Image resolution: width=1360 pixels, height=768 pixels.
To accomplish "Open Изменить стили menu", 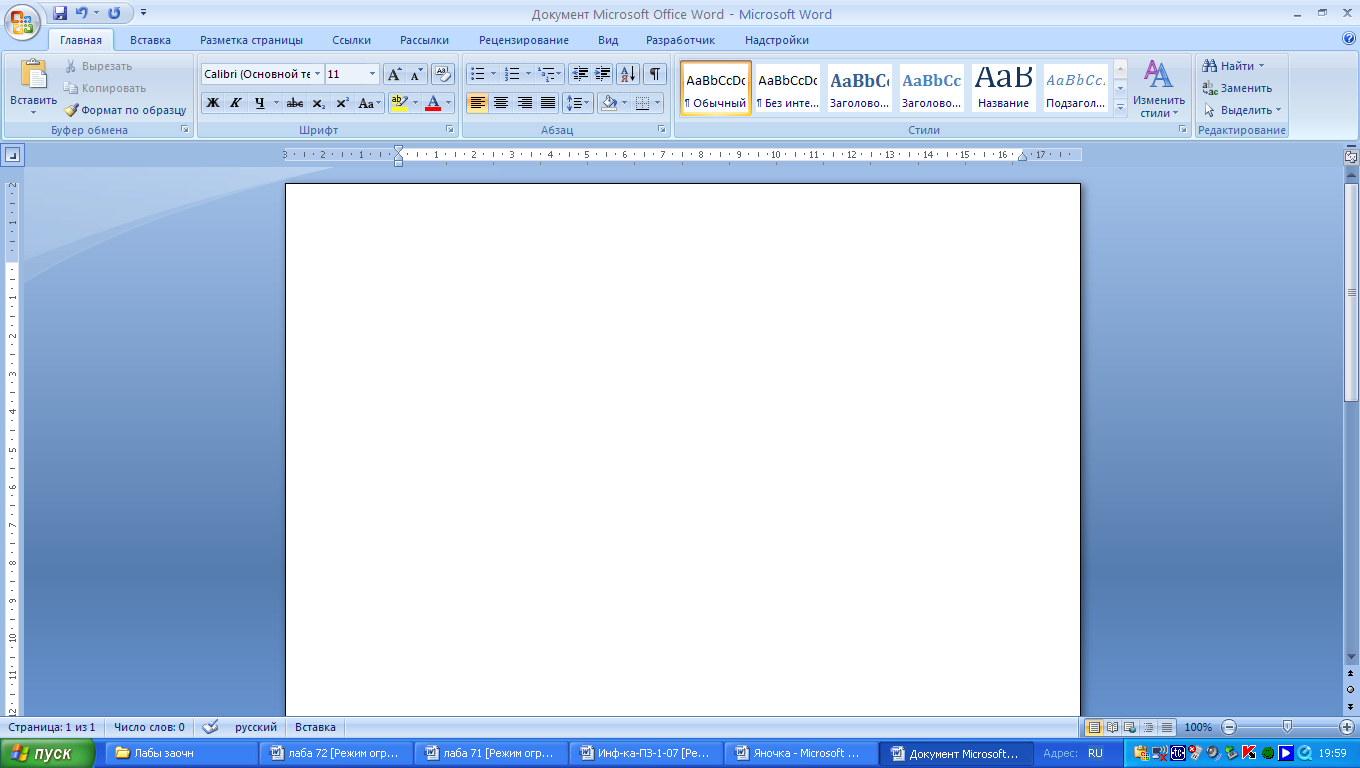I will pos(1159,88).
